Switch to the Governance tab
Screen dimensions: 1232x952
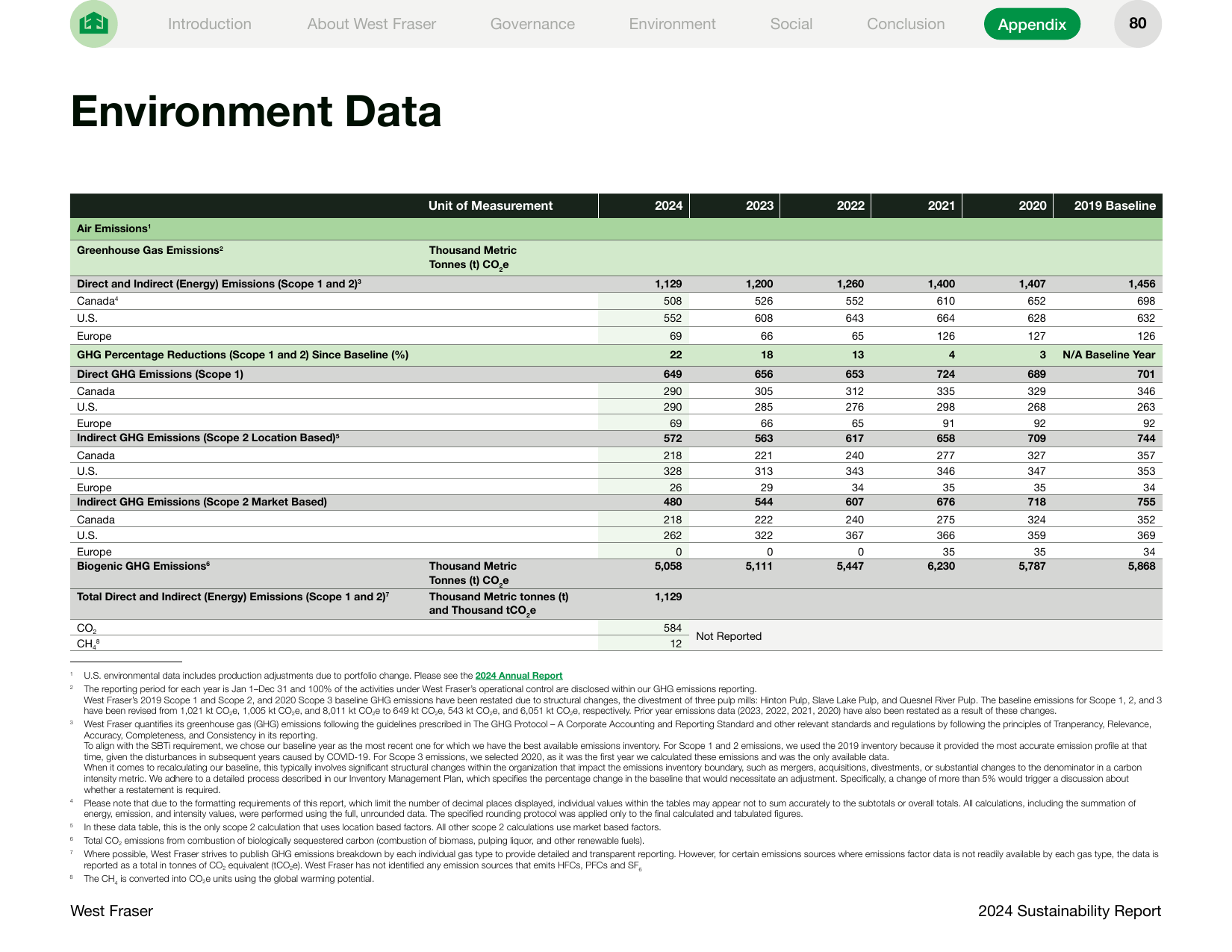[x=532, y=24]
